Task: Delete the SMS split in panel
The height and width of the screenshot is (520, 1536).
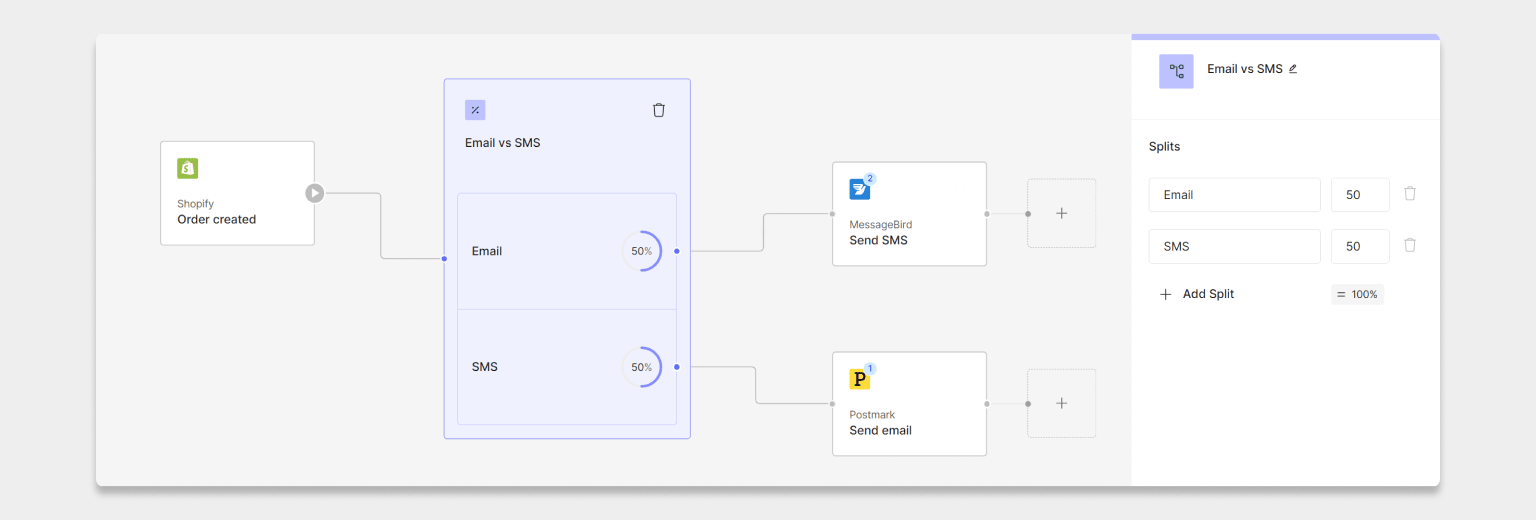Action: pos(1410,245)
